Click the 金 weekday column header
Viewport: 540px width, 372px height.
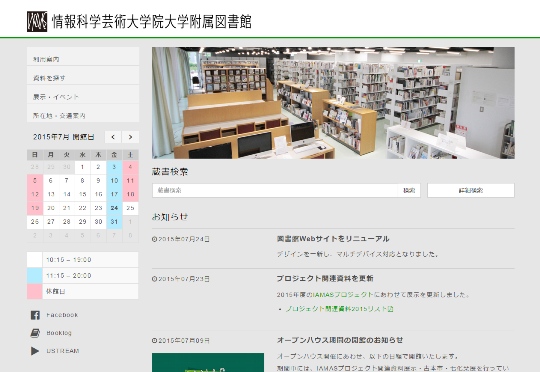[x=114, y=155]
